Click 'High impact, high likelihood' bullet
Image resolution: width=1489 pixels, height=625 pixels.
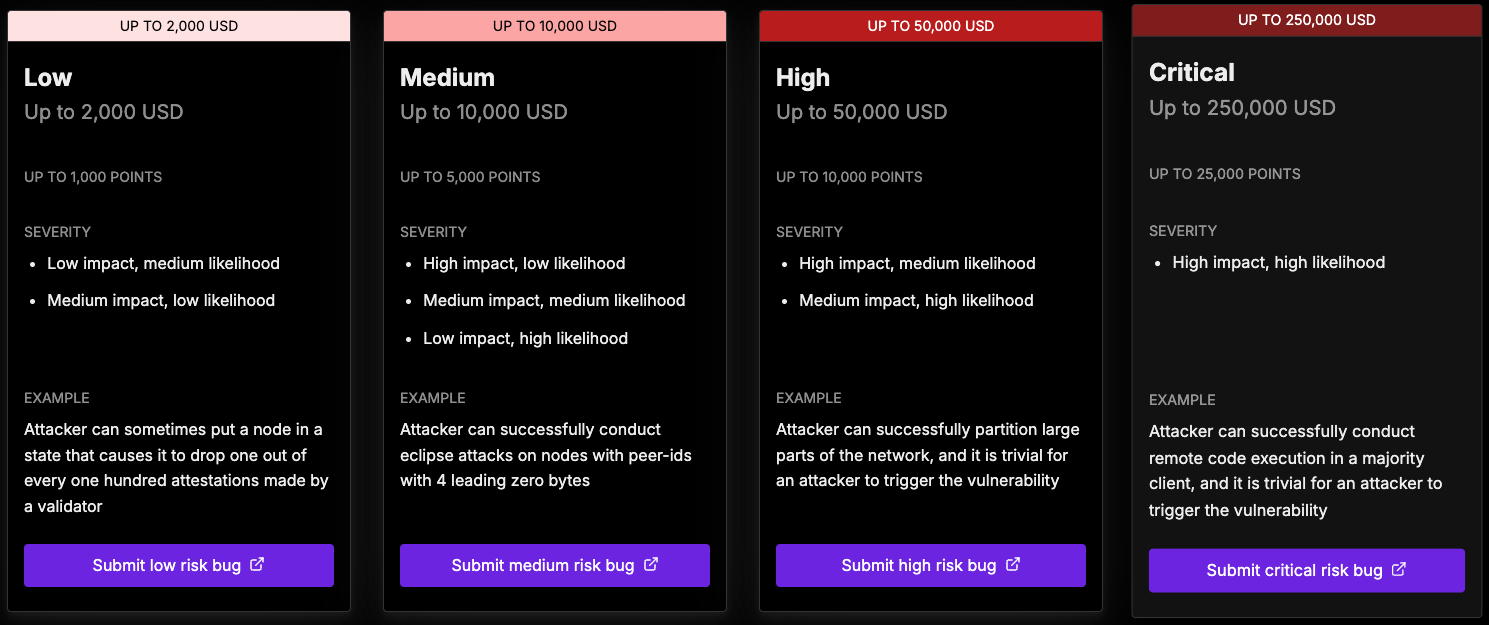tap(1279, 263)
